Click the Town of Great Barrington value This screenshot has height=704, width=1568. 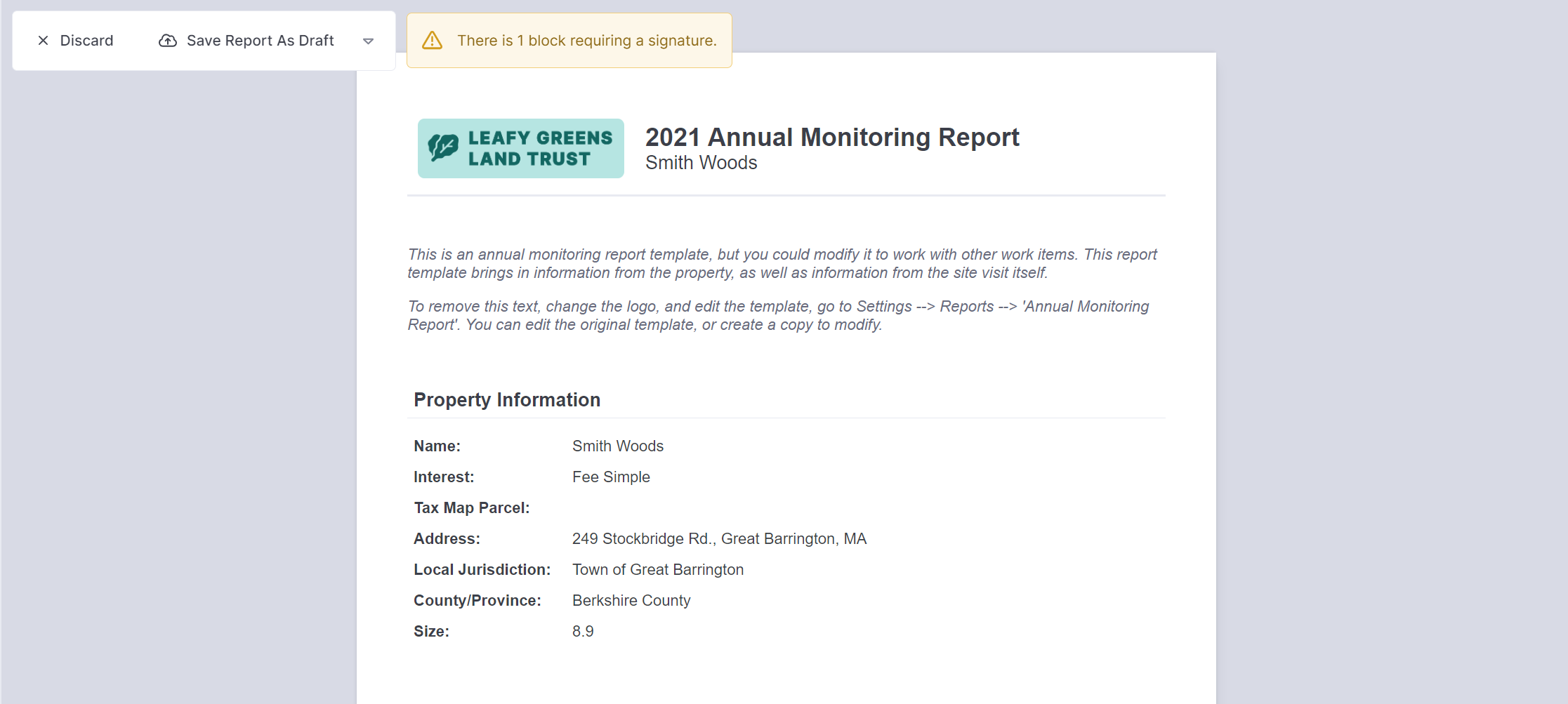(658, 569)
